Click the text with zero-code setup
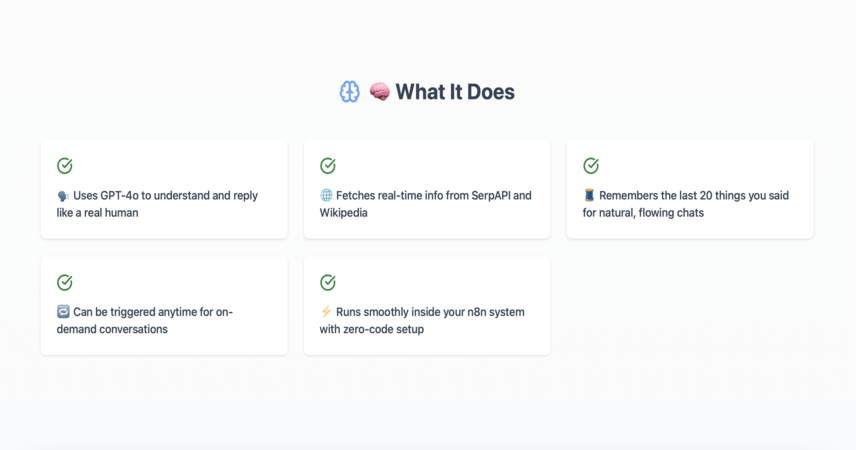The height and width of the screenshot is (450, 856). coord(372,329)
